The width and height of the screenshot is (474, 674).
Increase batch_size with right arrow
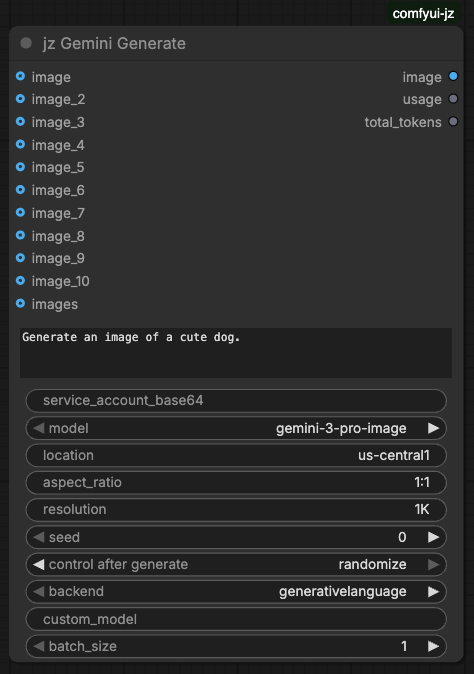(433, 646)
